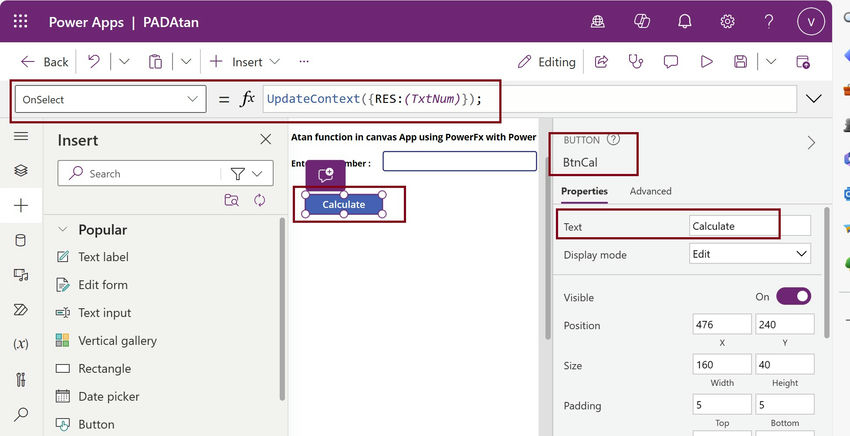The image size is (850, 436).
Task: Expand save options dropdown
Action: coord(771,62)
